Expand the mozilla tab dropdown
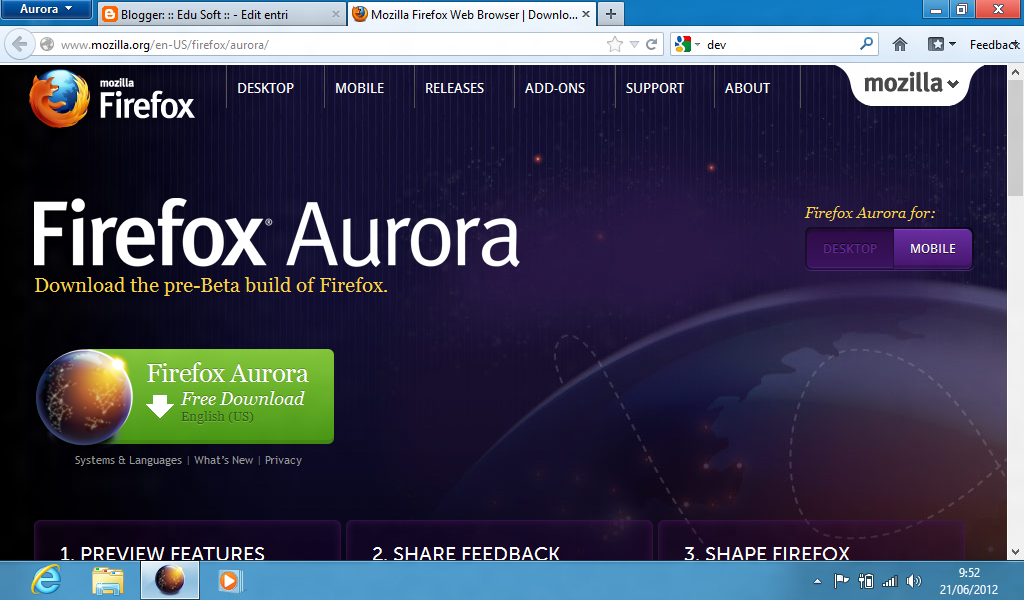Image resolution: width=1024 pixels, height=600 pixels. coord(910,84)
